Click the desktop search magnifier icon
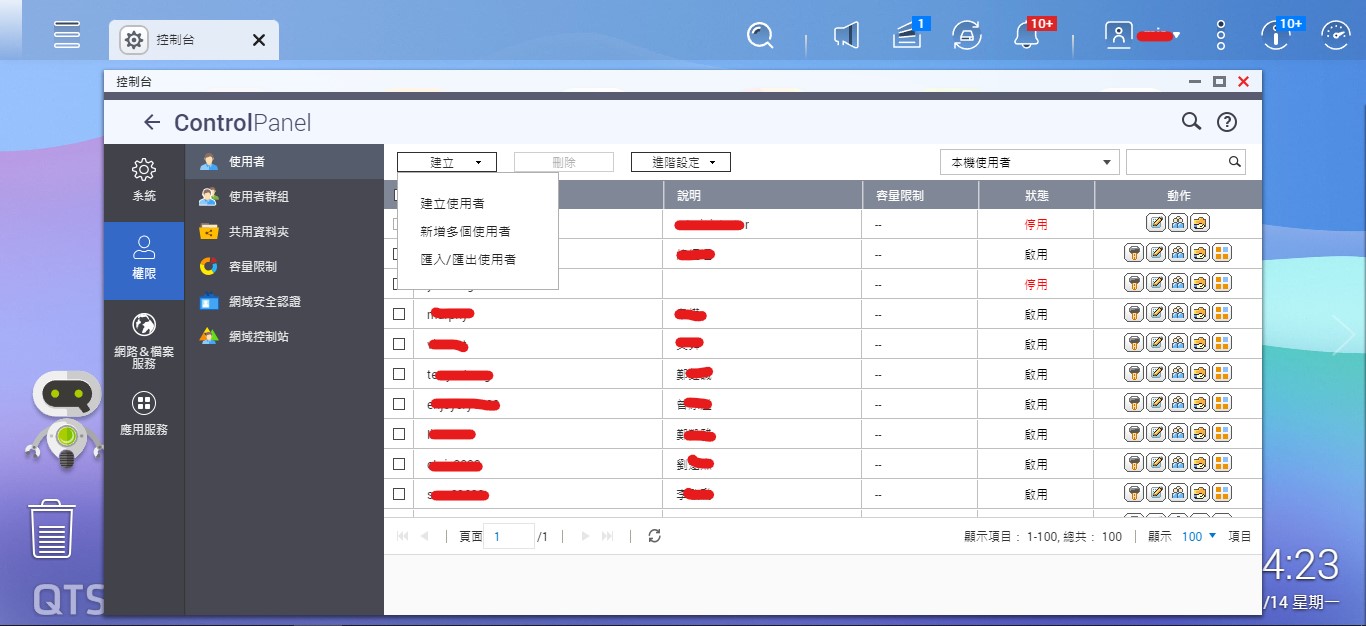Image resolution: width=1366 pixels, height=626 pixels. tap(760, 36)
